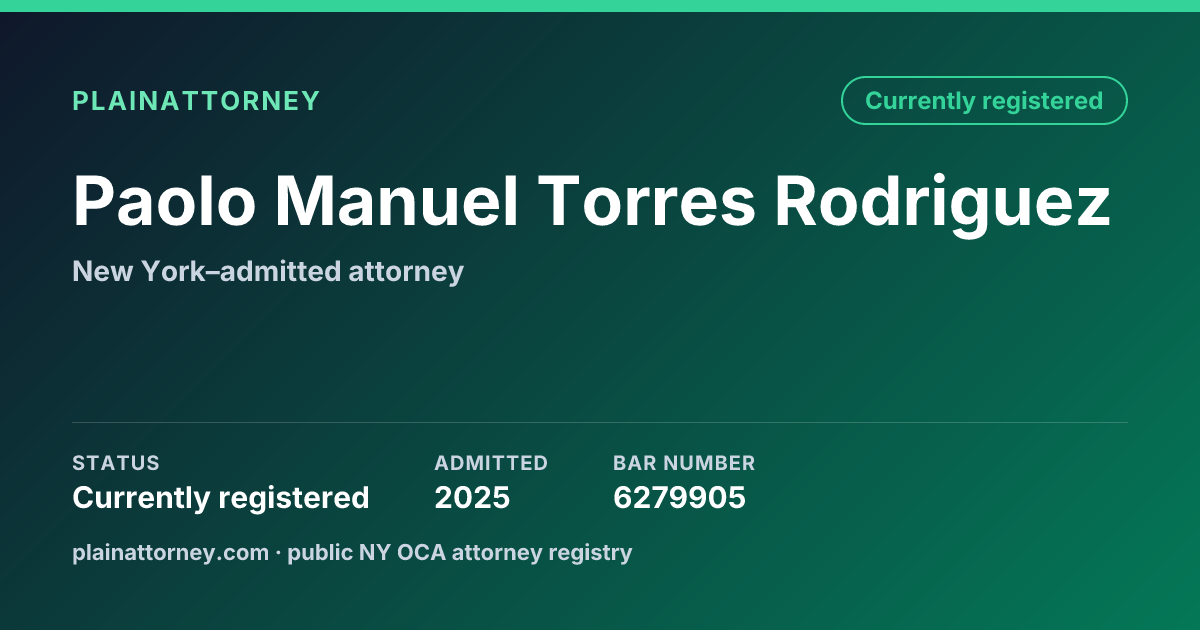Click the STATUS field label
This screenshot has width=1200, height=630.
pyautogui.click(x=116, y=463)
